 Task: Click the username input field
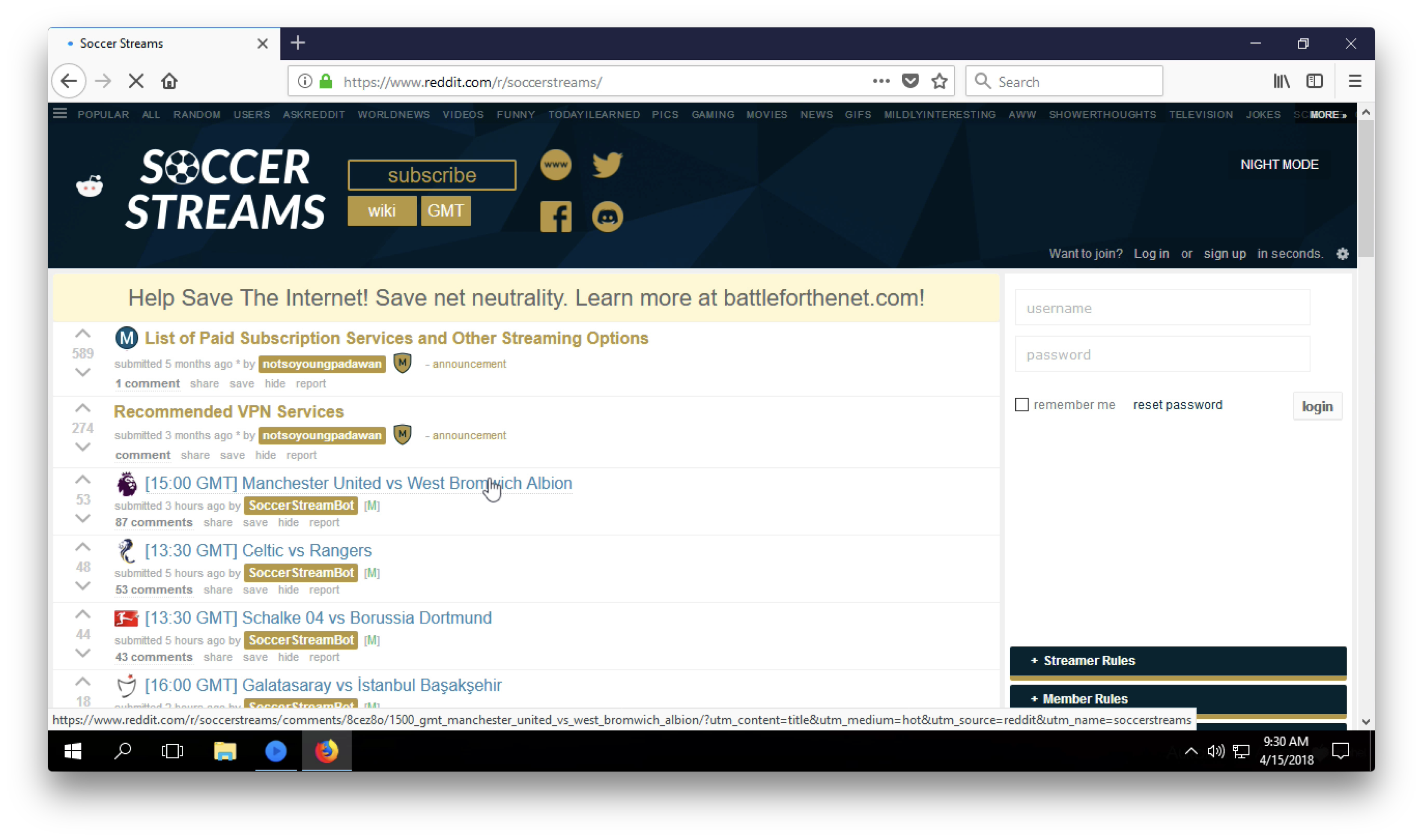(1162, 307)
